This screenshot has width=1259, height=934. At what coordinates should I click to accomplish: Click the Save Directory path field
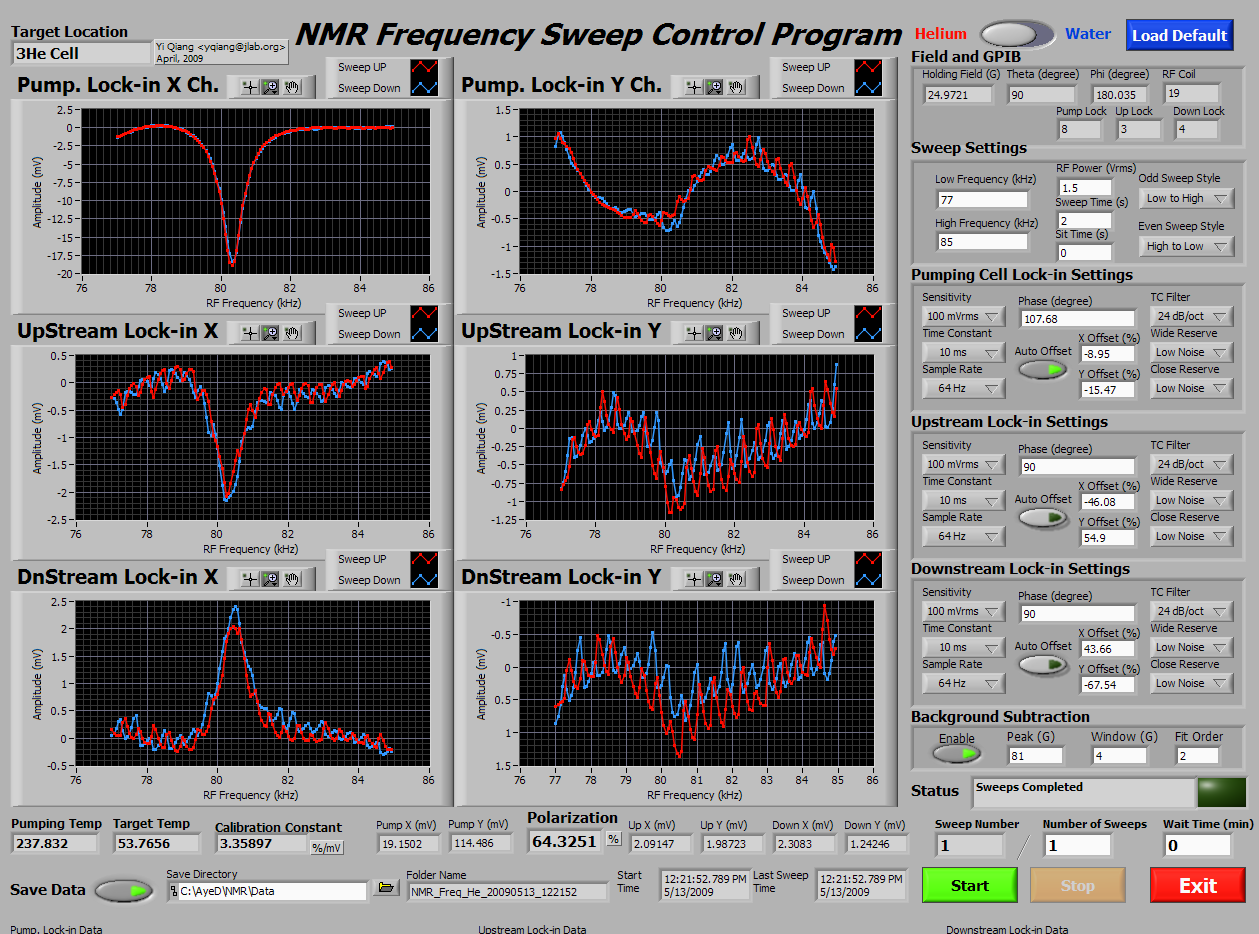click(x=267, y=891)
